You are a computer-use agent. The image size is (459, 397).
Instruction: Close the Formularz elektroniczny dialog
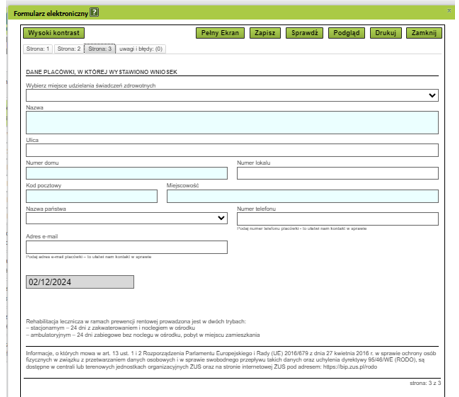click(x=449, y=11)
